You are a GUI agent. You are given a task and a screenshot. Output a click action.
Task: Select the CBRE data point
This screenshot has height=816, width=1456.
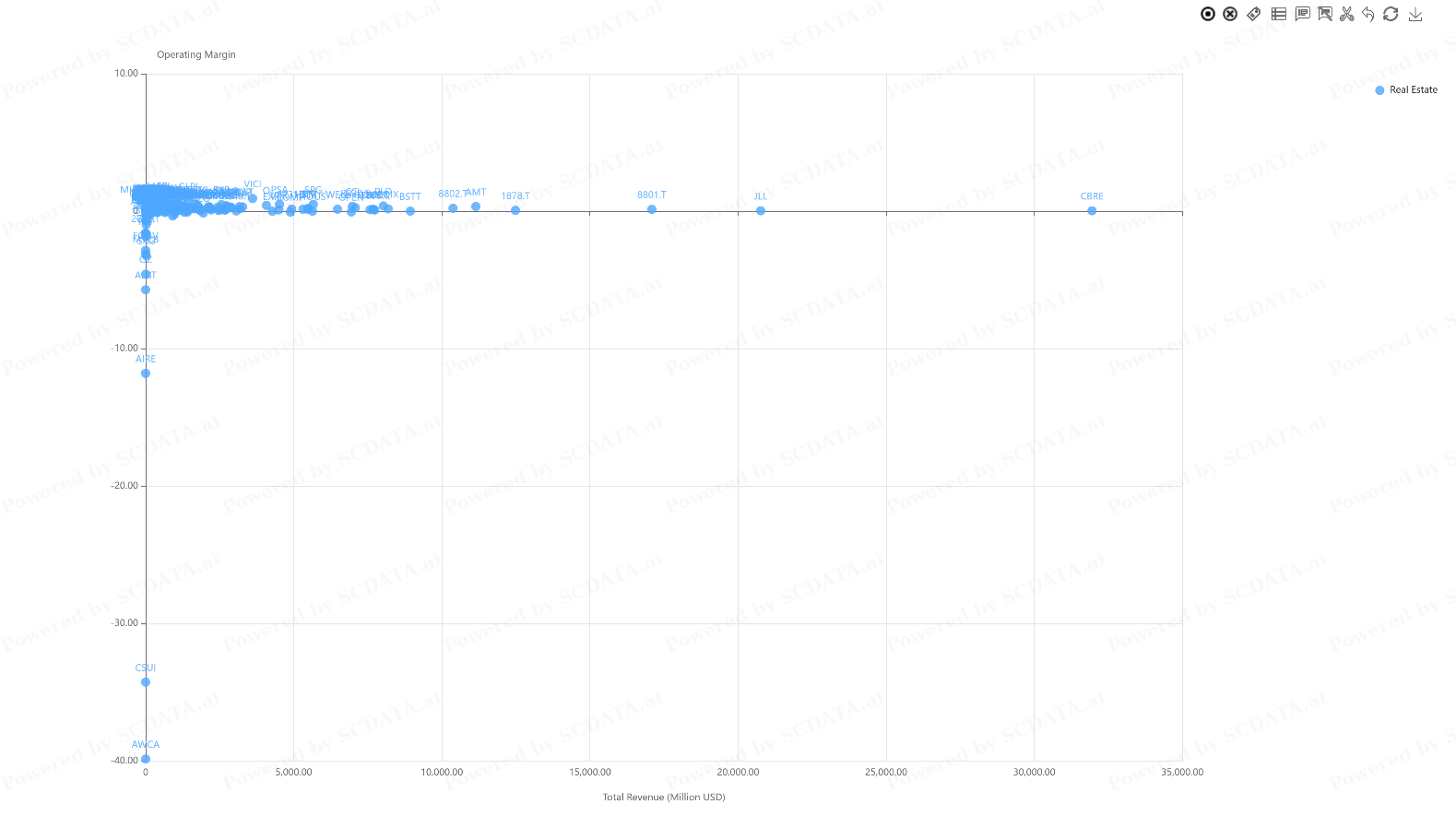pos(1092,211)
